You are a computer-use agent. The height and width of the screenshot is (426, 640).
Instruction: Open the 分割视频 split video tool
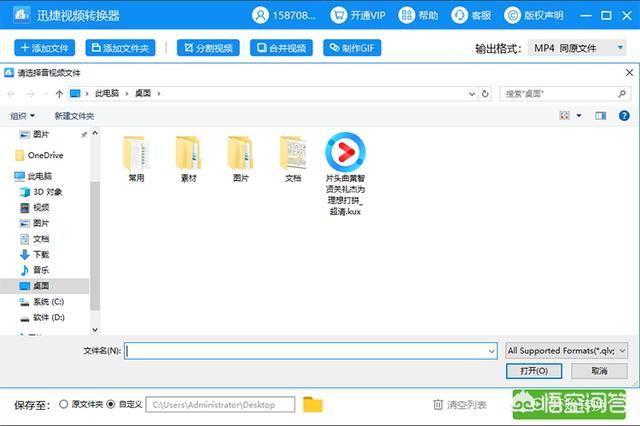tap(208, 48)
